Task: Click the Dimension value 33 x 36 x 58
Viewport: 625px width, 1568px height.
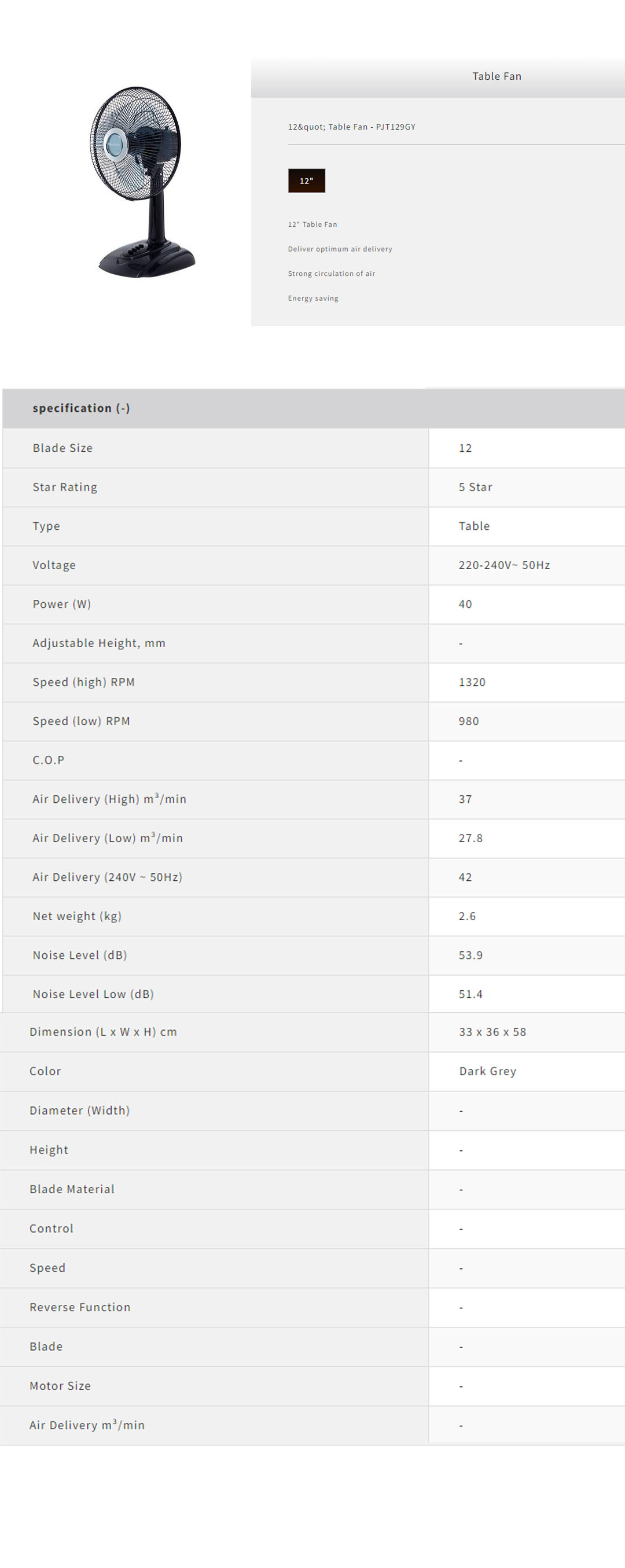Action: click(x=492, y=1032)
